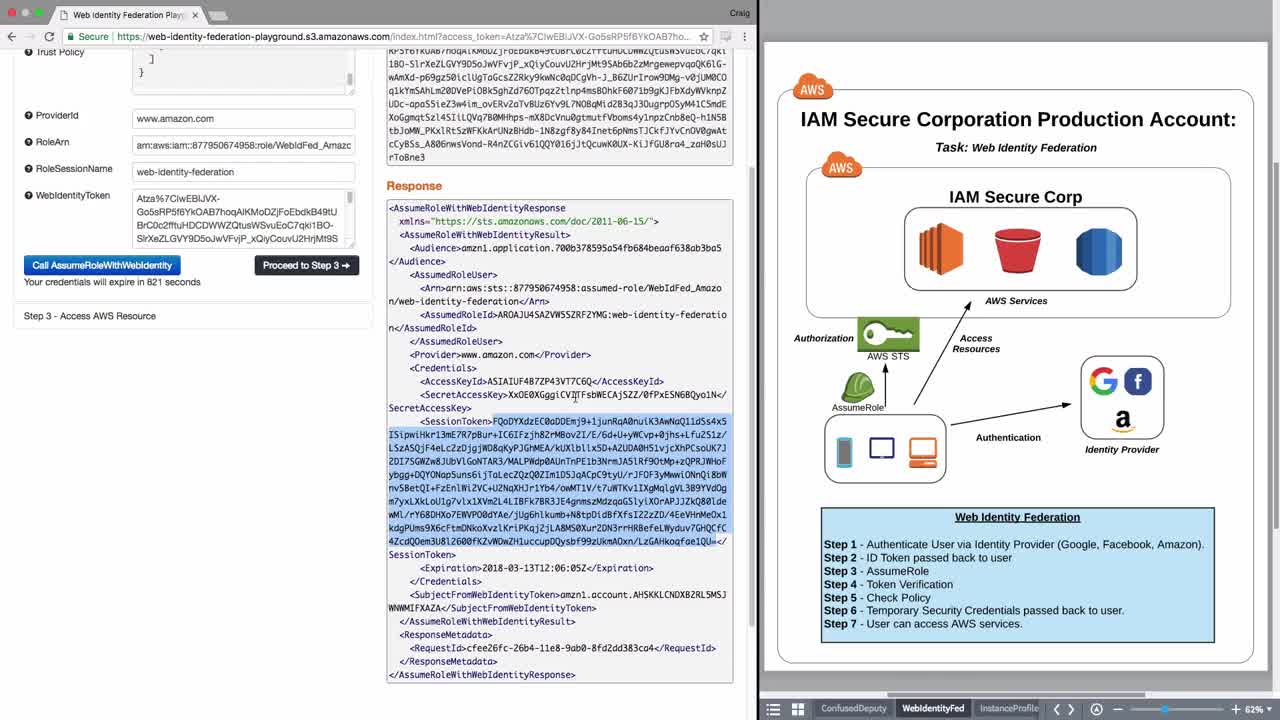Click the tablet device icon in diagram
1280x720 pixels.
[x=882, y=448]
